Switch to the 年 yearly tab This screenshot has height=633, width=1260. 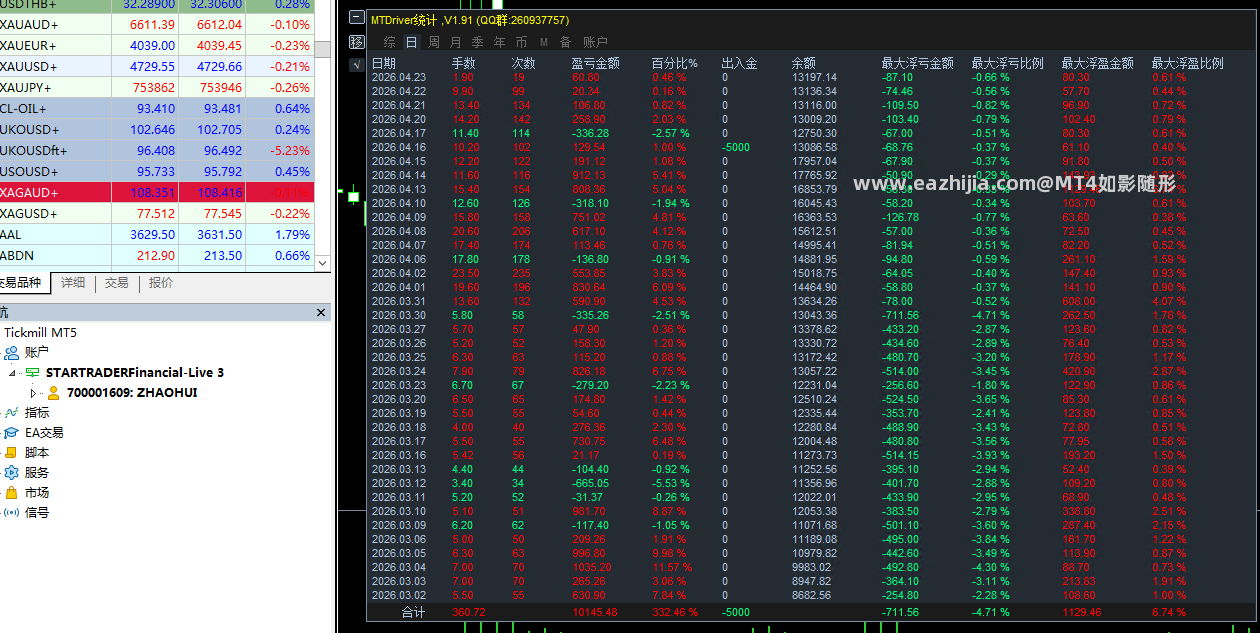pos(499,42)
